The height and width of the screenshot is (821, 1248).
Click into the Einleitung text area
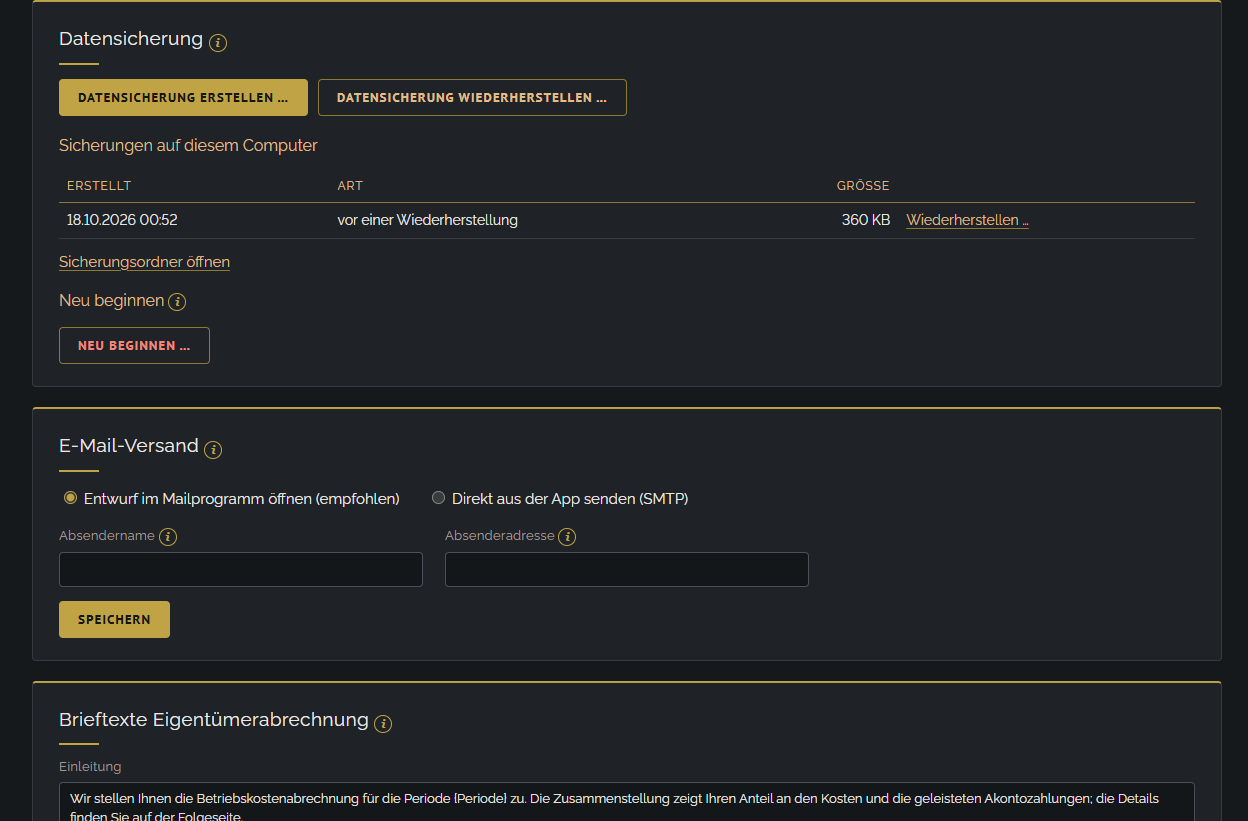tap(627, 802)
